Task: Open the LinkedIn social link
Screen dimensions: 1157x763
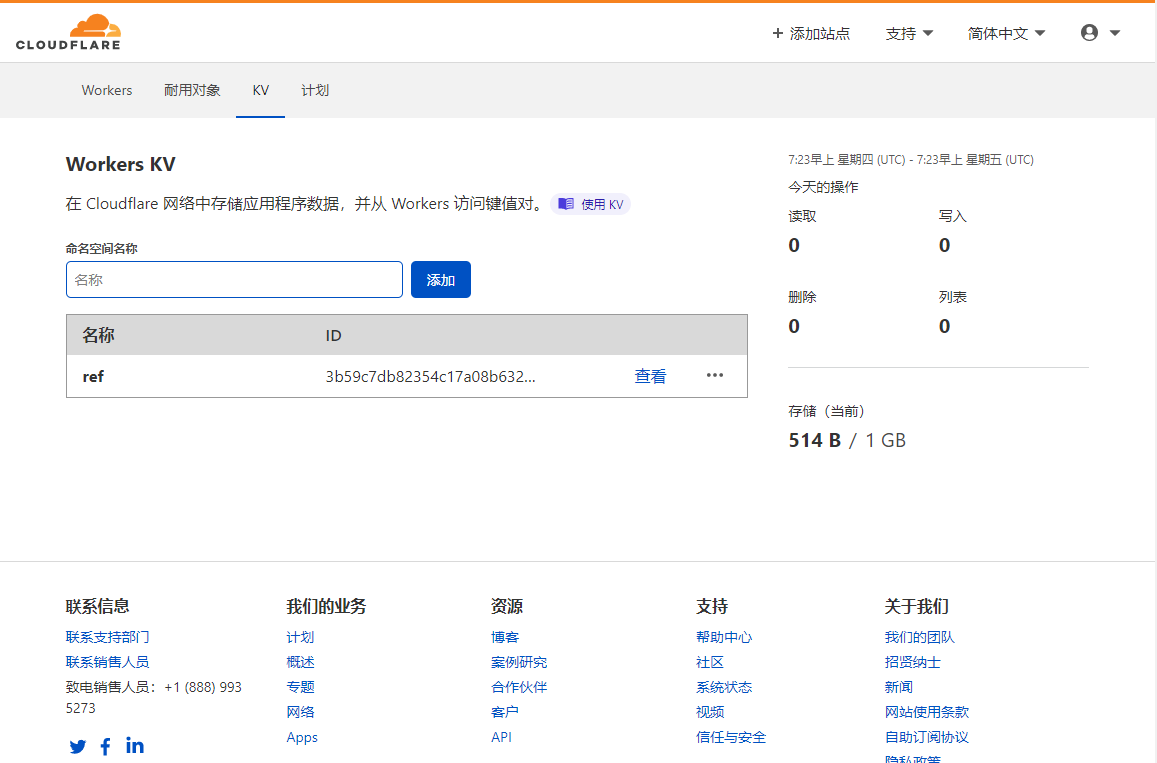Action: point(134,745)
